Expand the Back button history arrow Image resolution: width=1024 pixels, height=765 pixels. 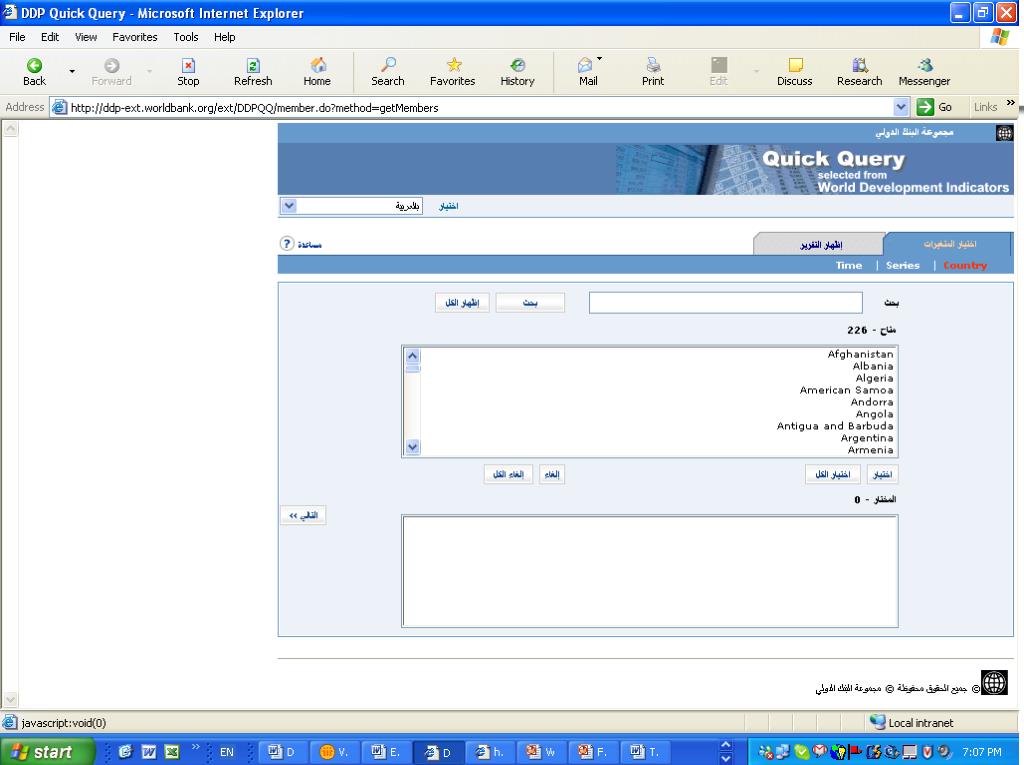(72, 71)
